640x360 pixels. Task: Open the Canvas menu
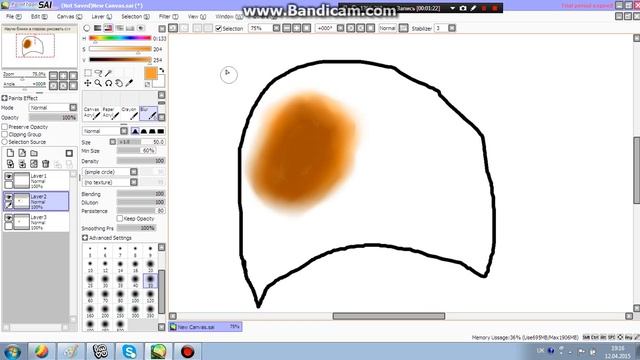(69, 17)
